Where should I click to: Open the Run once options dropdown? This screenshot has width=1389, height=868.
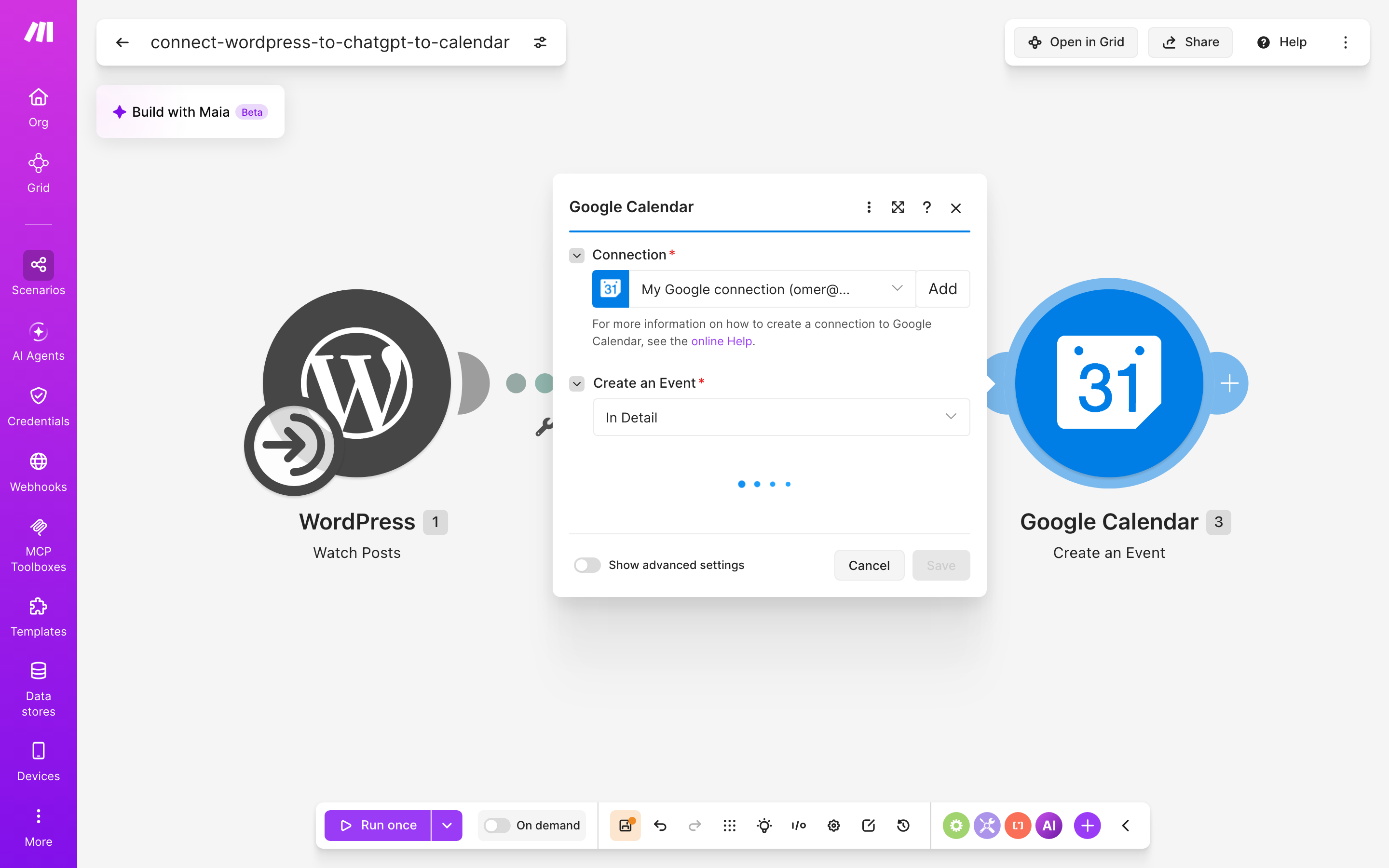pyautogui.click(x=447, y=826)
